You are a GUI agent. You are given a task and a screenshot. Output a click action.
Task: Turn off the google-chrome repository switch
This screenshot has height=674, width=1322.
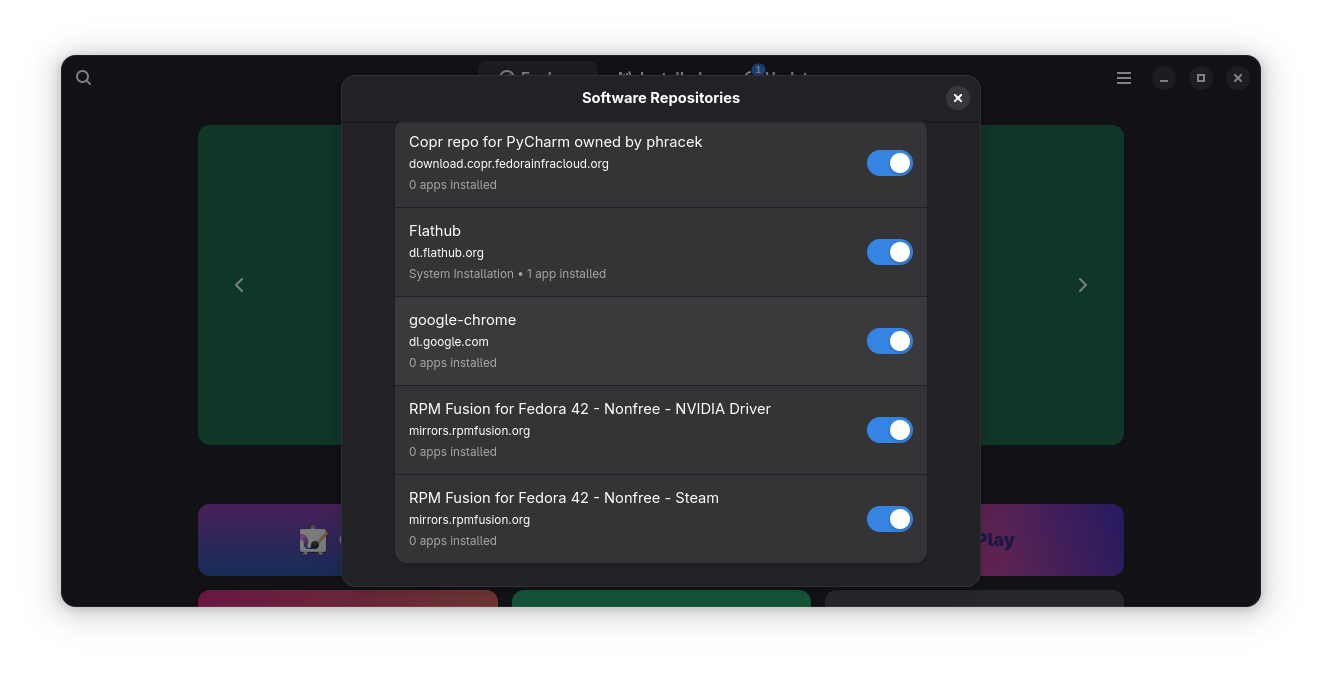(889, 341)
